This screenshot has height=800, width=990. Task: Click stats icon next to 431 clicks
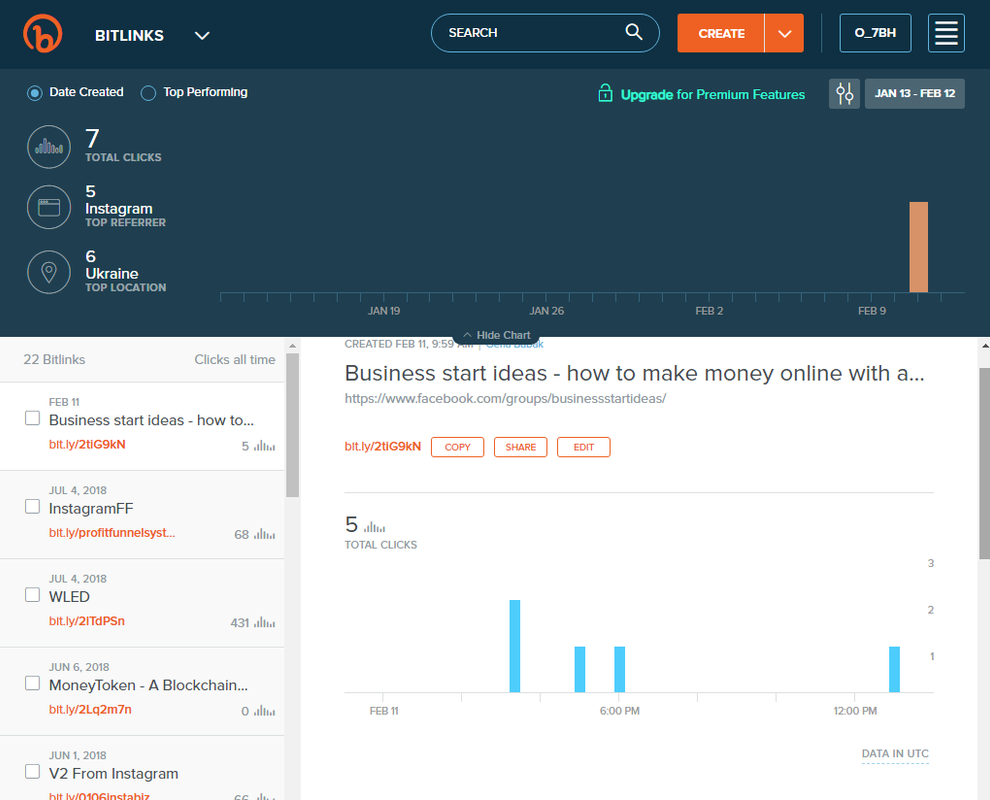click(x=265, y=623)
